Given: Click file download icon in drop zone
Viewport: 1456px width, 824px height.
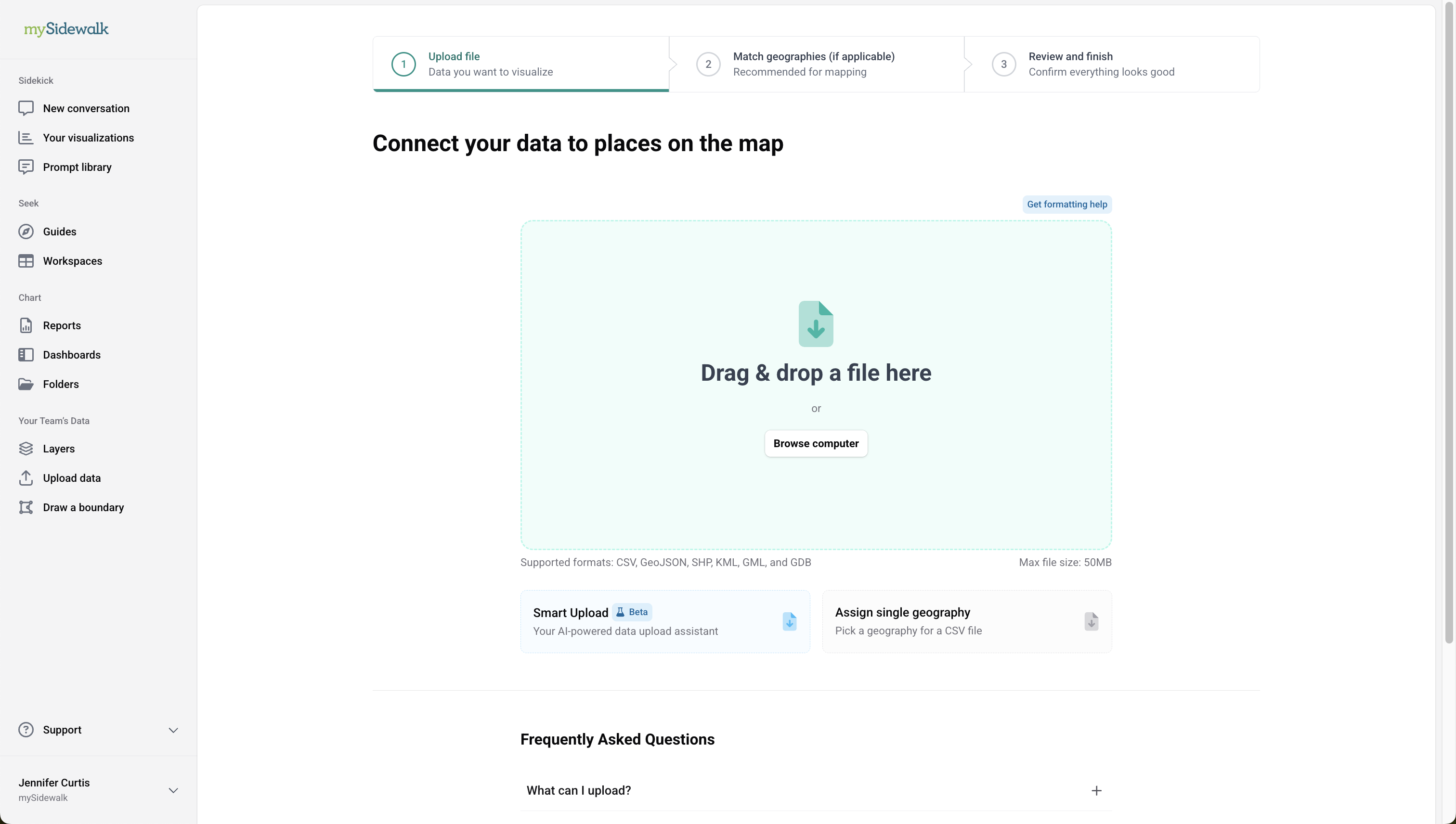Looking at the screenshot, I should click(x=816, y=324).
